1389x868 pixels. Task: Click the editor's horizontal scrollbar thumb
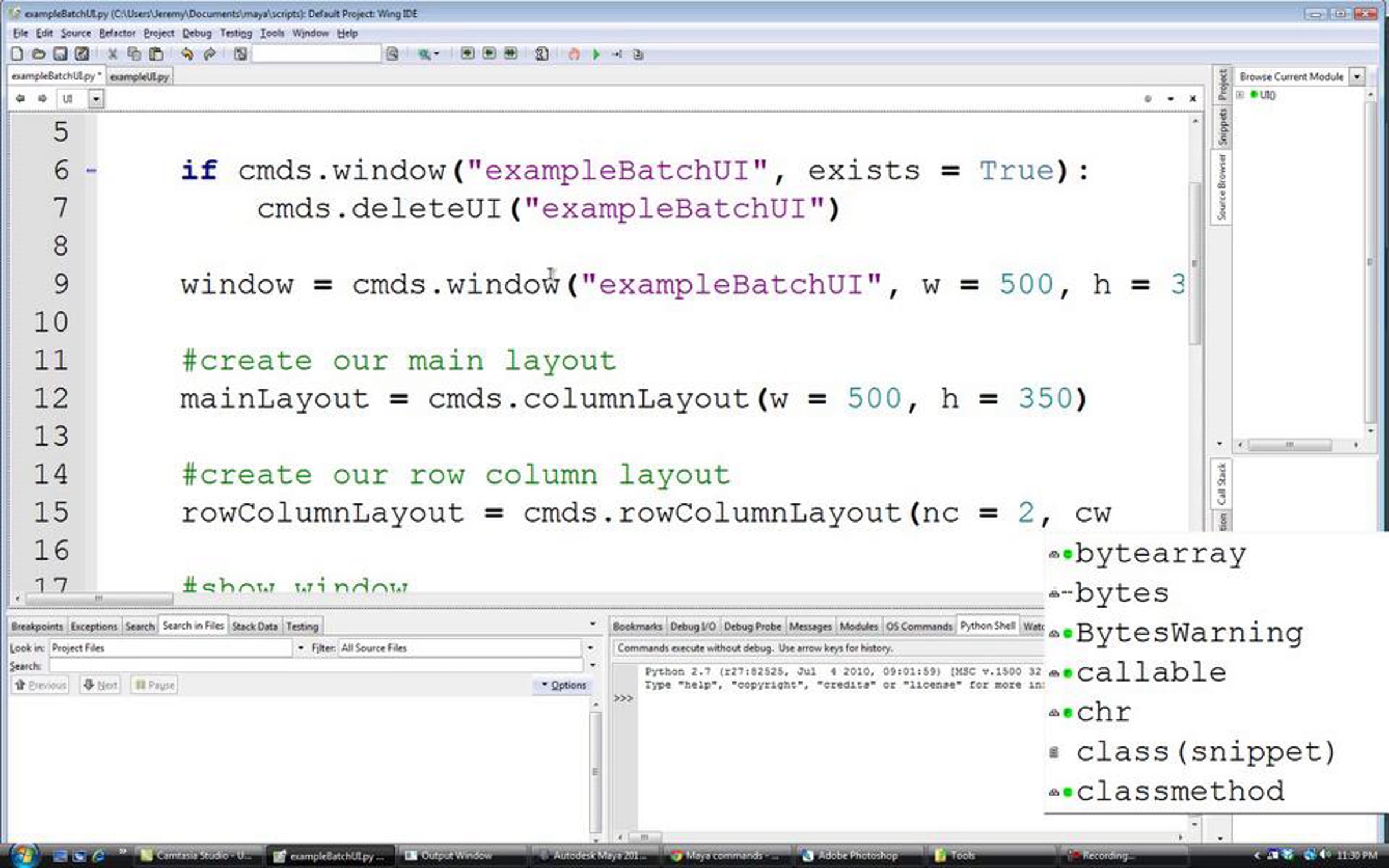[100, 598]
